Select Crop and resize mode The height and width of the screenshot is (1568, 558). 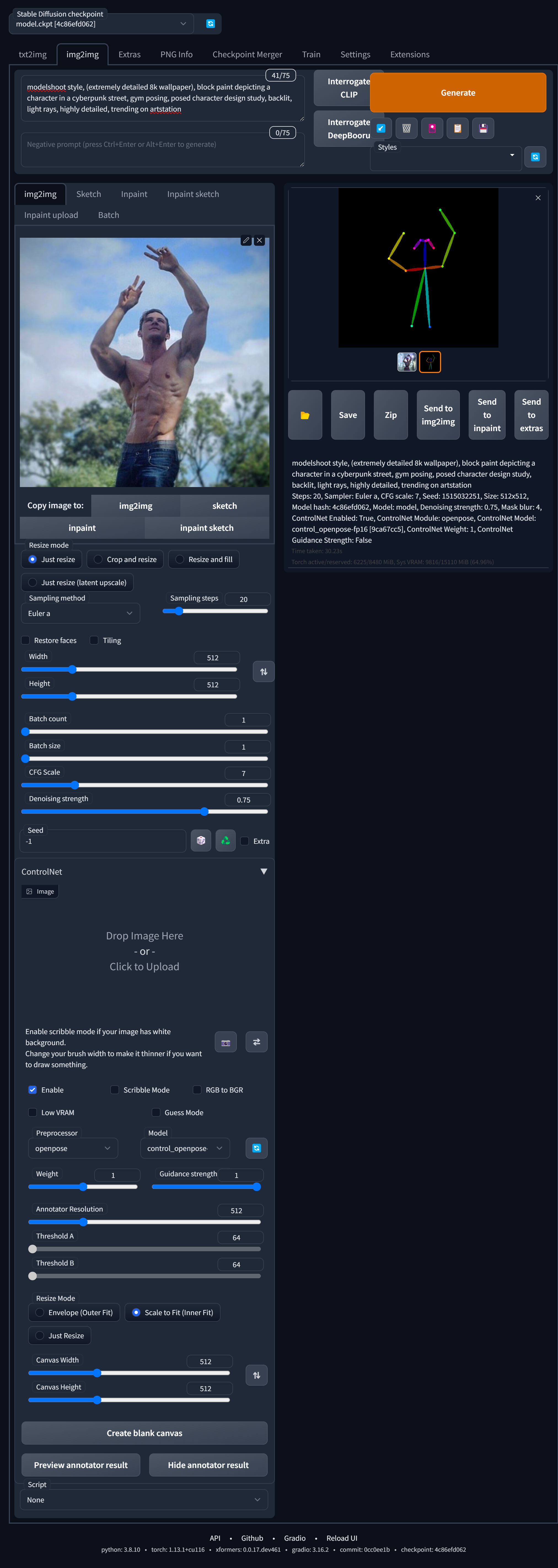click(125, 559)
